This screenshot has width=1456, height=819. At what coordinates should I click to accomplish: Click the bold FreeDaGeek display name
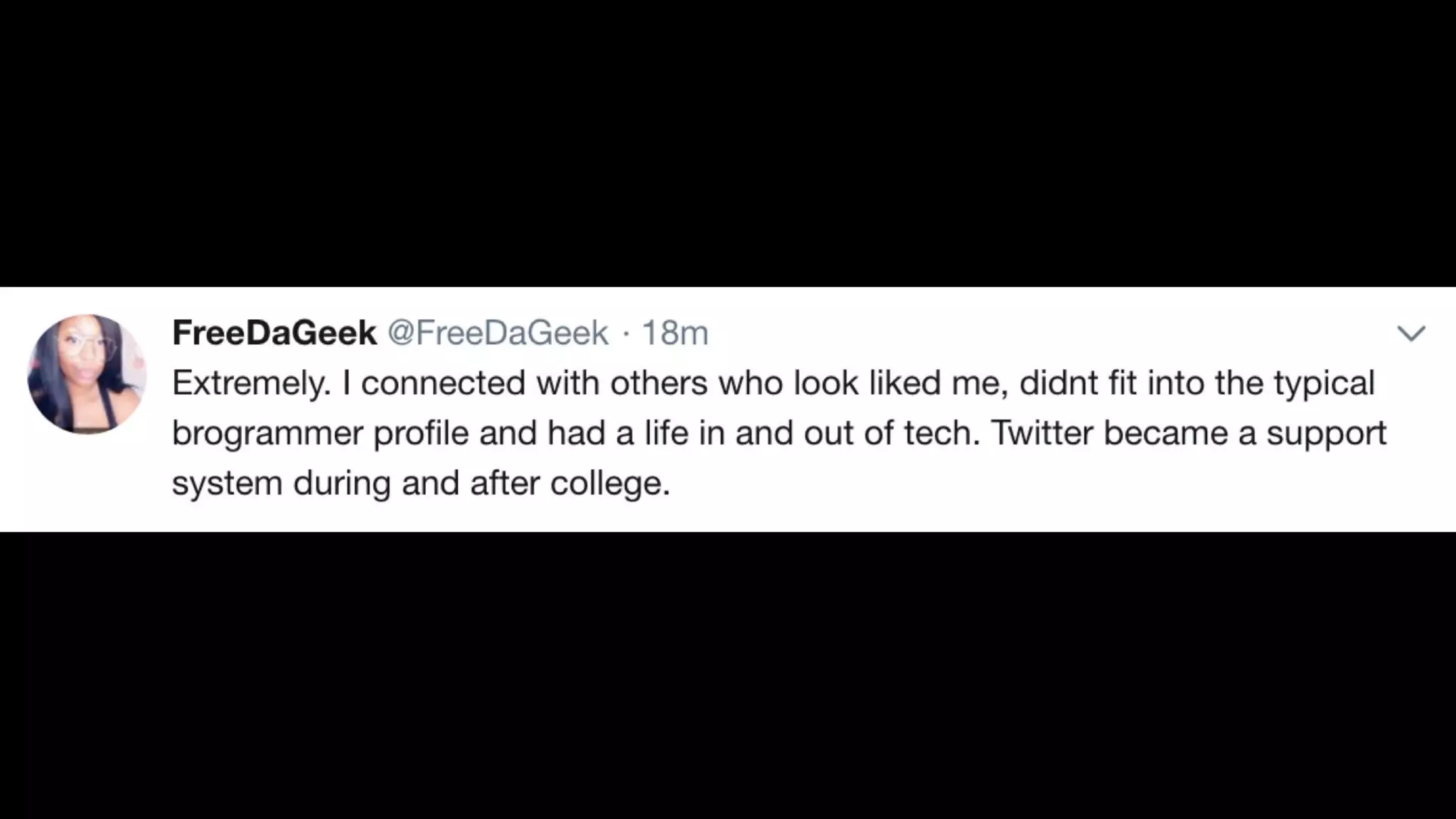pos(274,333)
